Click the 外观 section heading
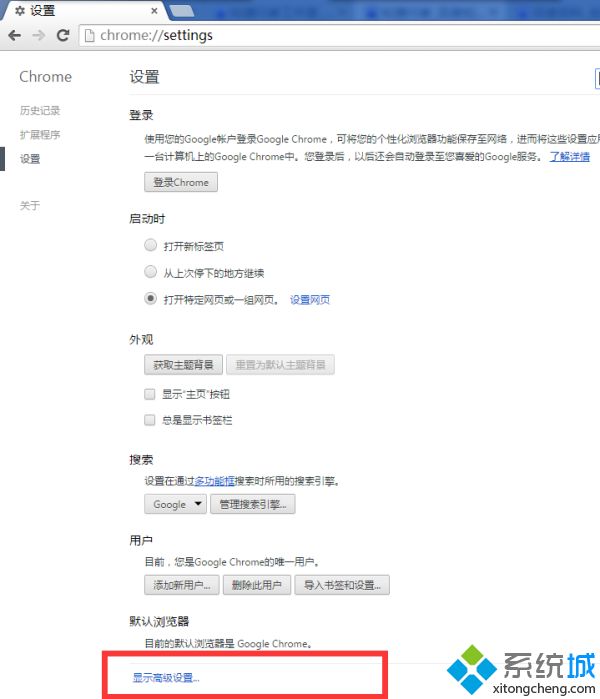 (x=141, y=340)
